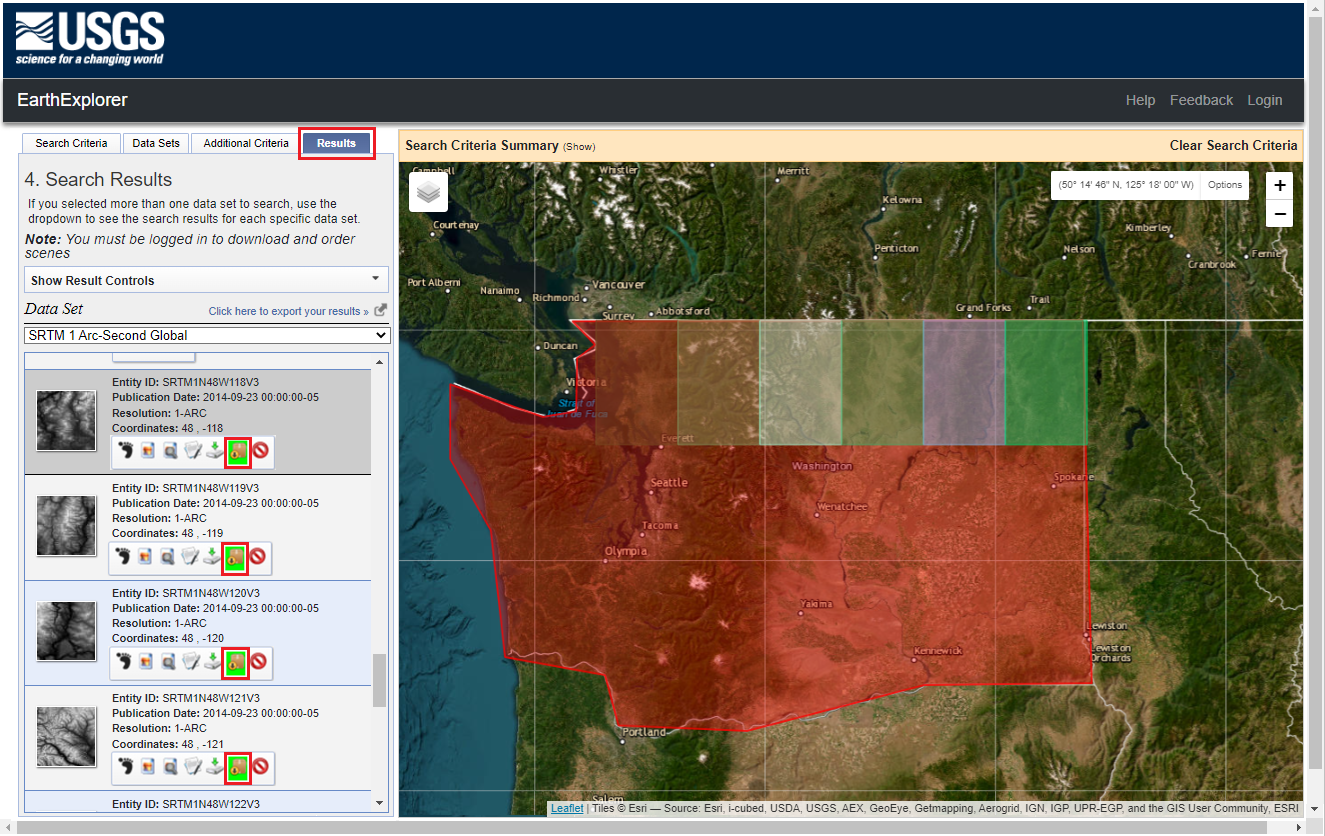Image resolution: width=1325 pixels, height=836 pixels.
Task: Show the Search Criteria Summary
Action: click(x=579, y=147)
